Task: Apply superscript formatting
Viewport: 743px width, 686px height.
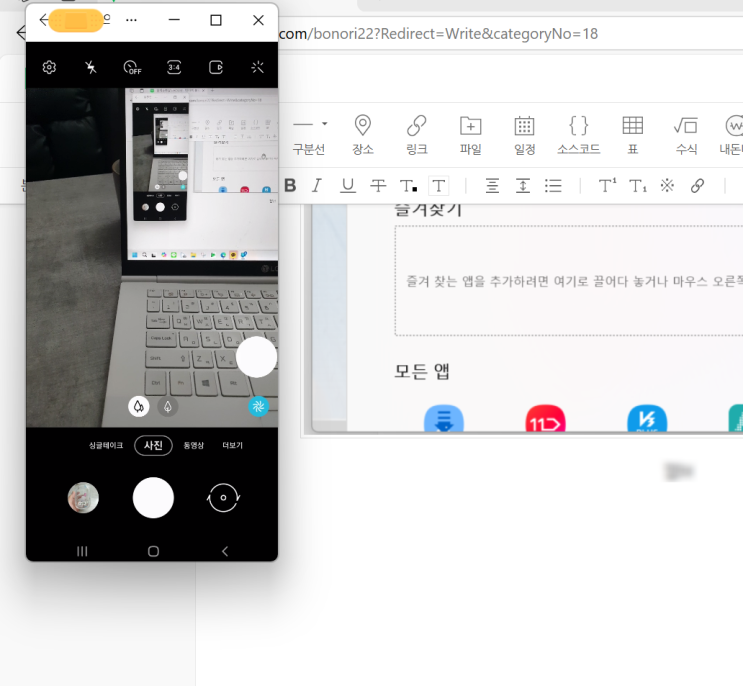Action: 607,185
